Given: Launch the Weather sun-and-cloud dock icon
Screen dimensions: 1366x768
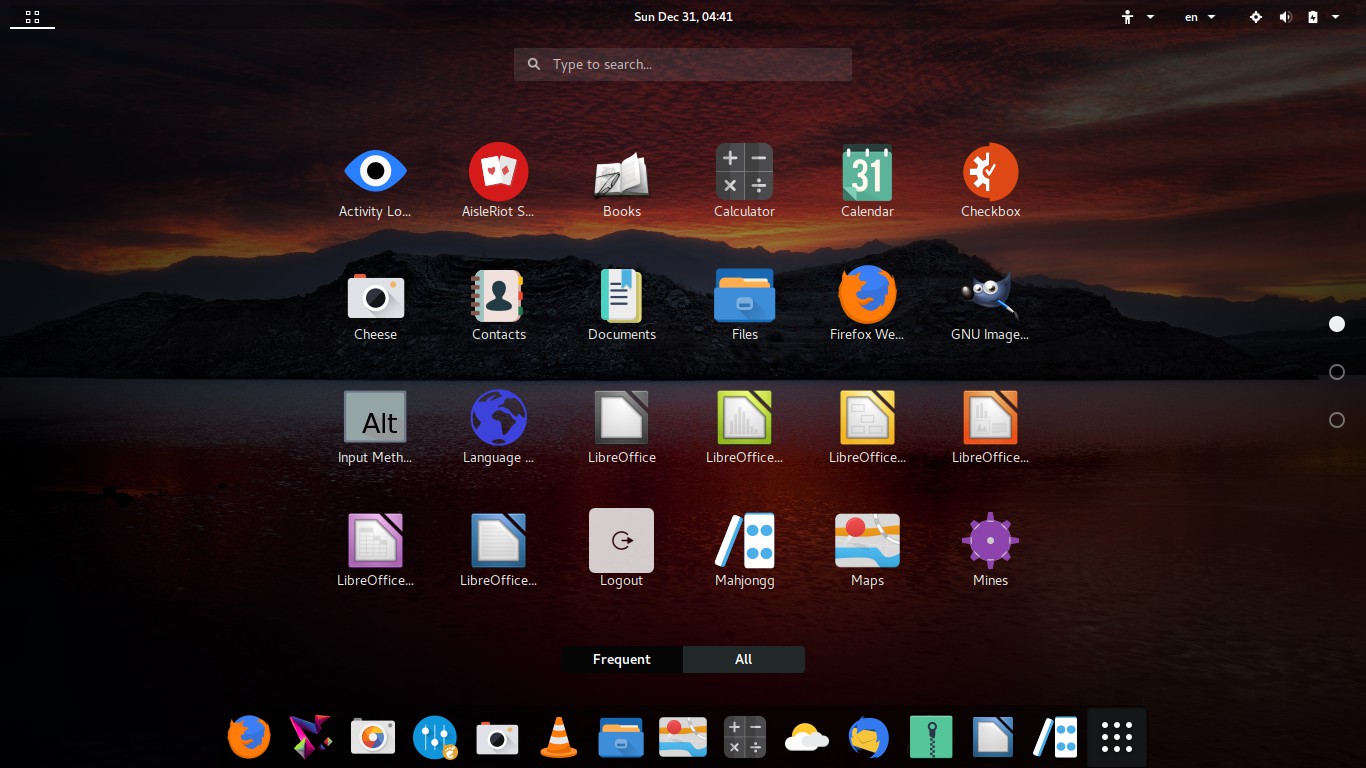Looking at the screenshot, I should click(807, 739).
